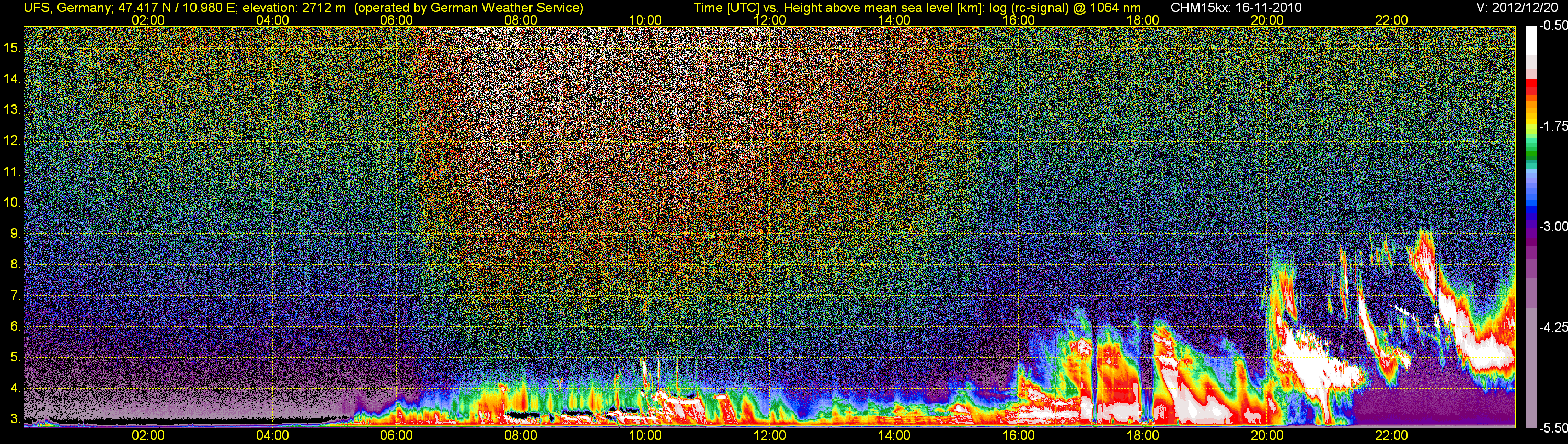Viewport: 1568px width, 444px height.
Task: Click the 16:00 tick label on the bottom time axis
Action: click(x=1018, y=436)
